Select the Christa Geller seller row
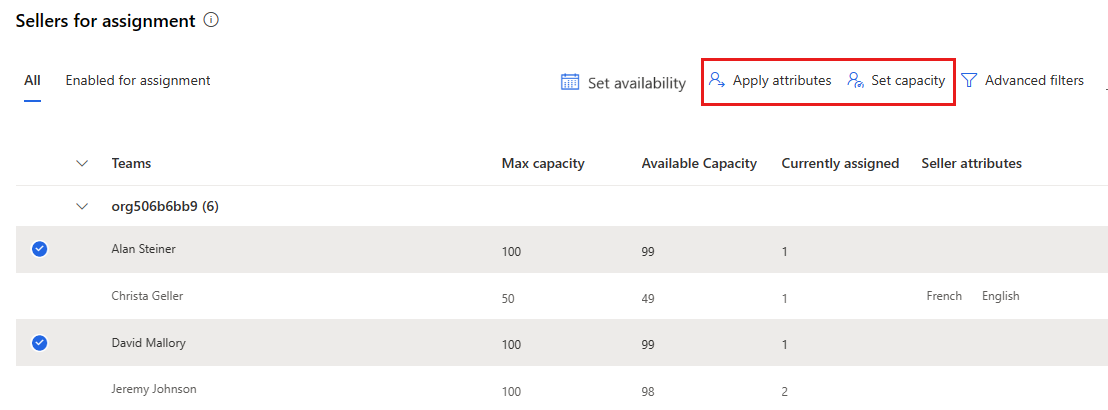 pos(147,296)
